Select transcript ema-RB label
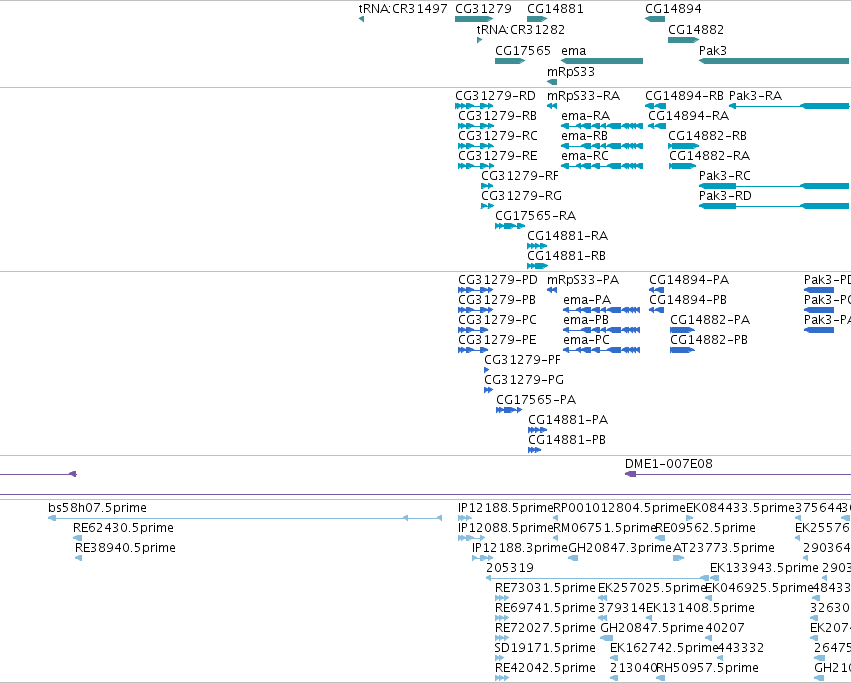Viewport: 851px width, 683px height. click(x=585, y=136)
